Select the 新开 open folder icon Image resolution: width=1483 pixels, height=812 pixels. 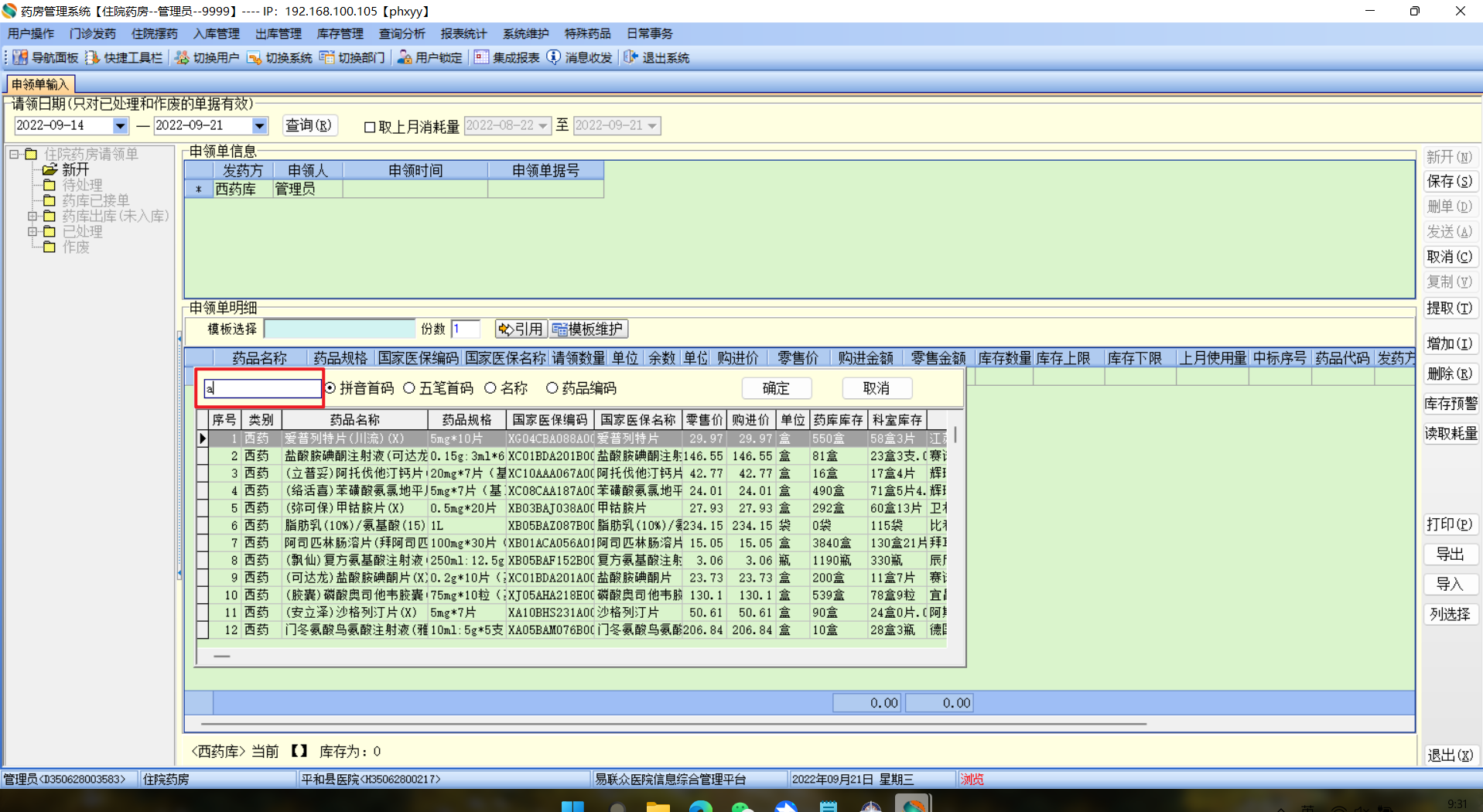point(50,169)
